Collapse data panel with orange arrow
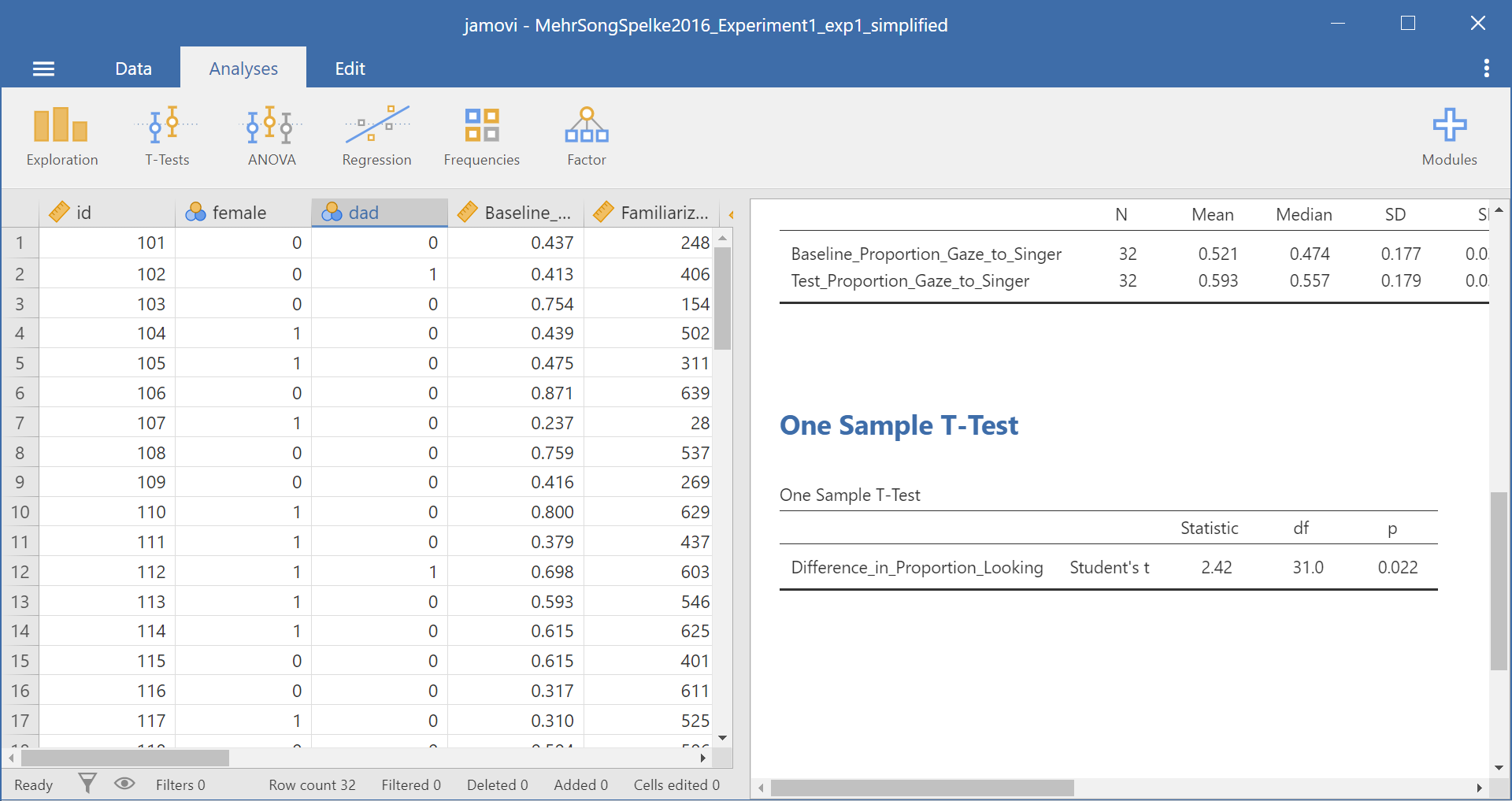This screenshot has height=801, width=1512. pos(732,214)
